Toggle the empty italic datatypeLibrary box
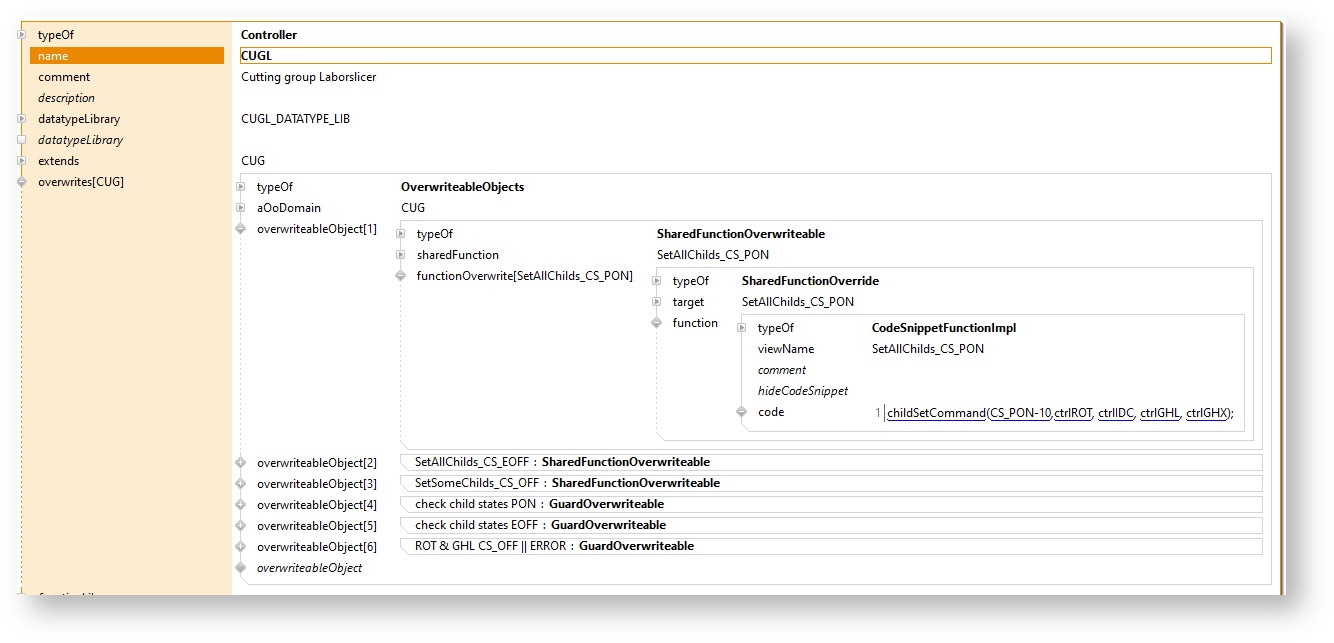 (x=21, y=140)
